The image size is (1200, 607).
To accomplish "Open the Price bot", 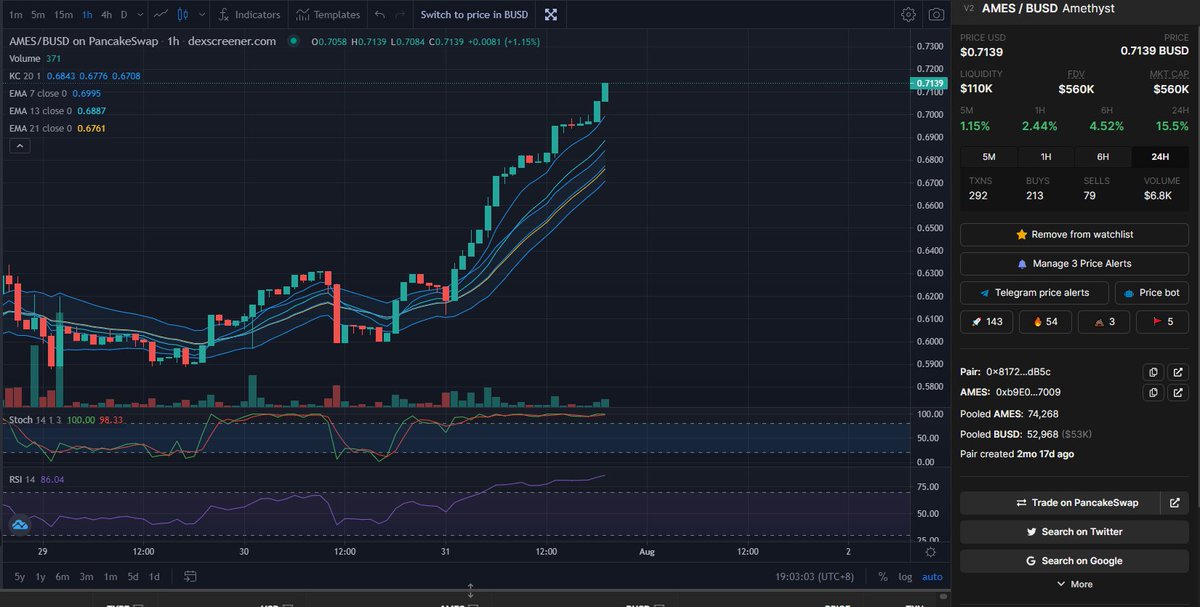I will click(1151, 293).
